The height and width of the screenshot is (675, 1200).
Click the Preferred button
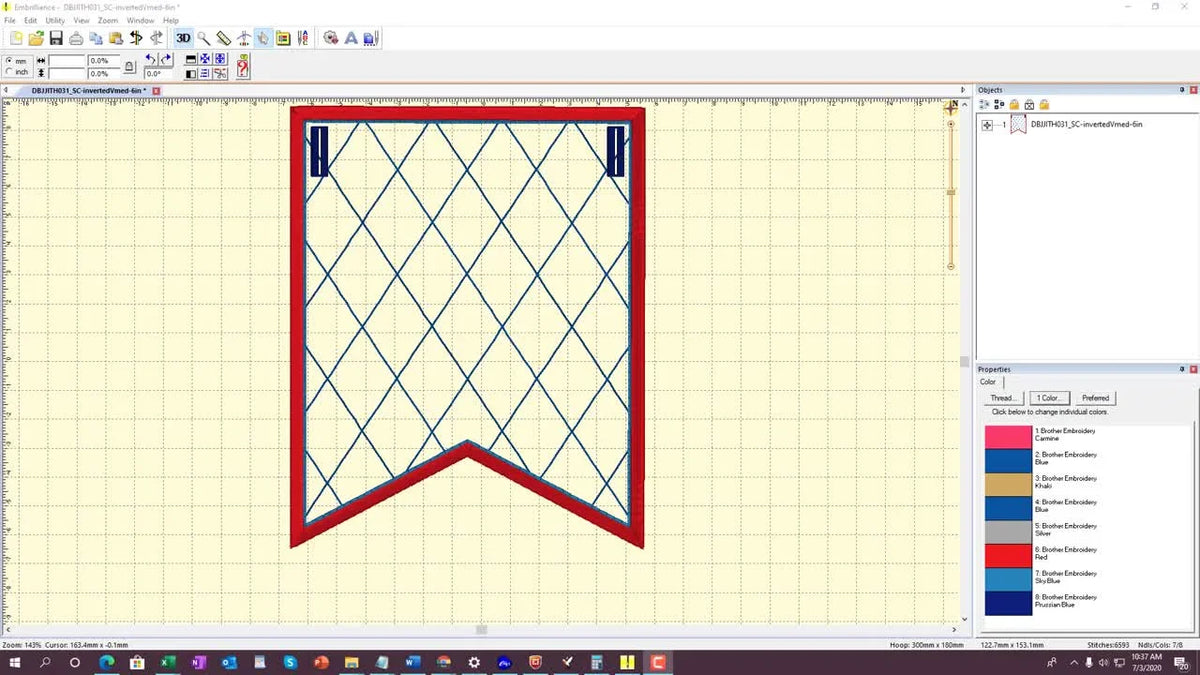(1096, 398)
